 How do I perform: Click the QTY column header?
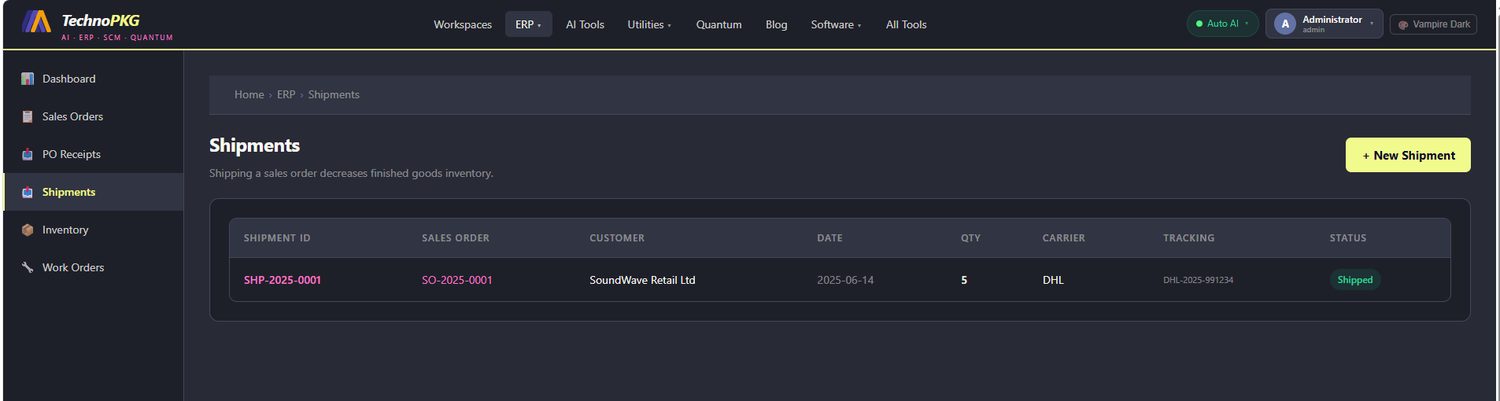point(970,238)
